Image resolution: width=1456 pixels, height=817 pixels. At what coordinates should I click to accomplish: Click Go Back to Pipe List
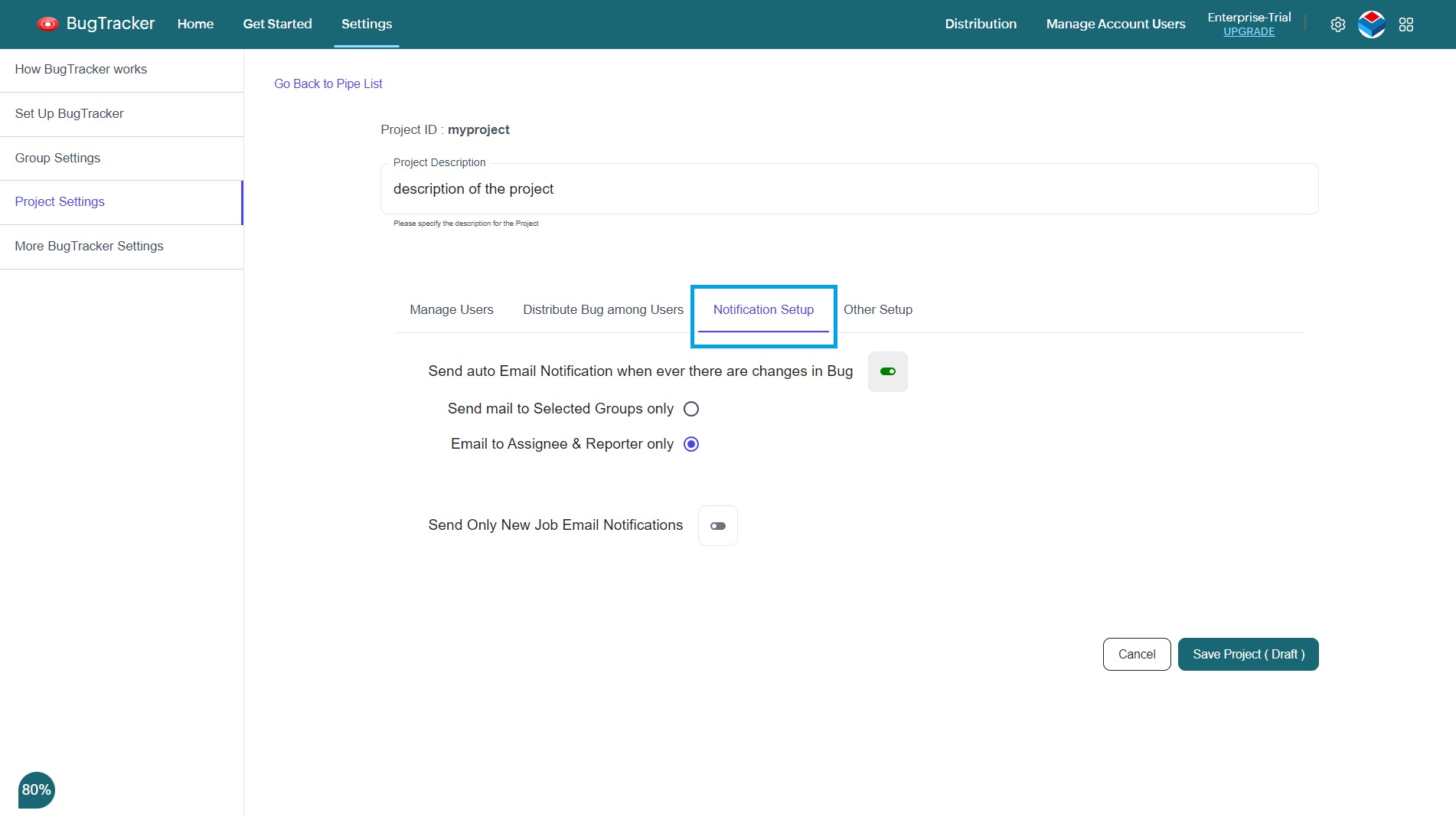click(328, 83)
